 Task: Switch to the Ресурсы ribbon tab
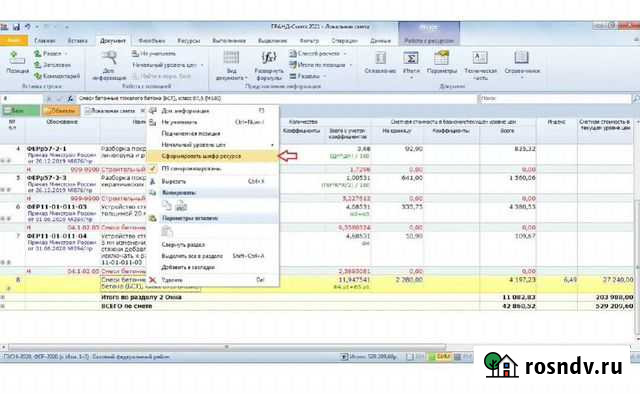189,41
